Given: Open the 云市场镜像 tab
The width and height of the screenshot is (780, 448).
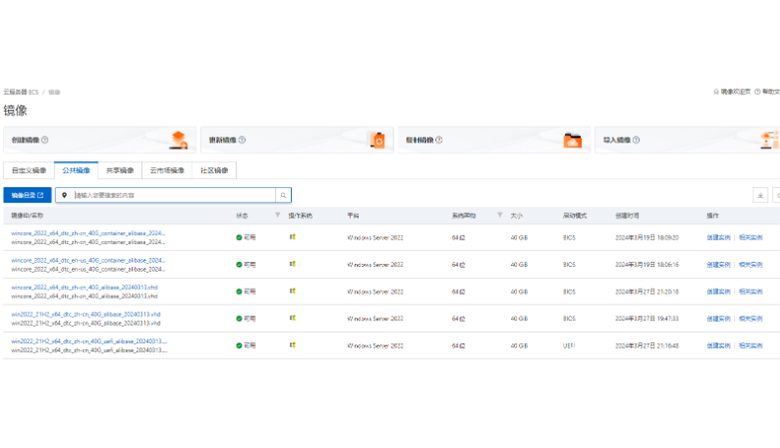Looking at the screenshot, I should click(x=167, y=171).
